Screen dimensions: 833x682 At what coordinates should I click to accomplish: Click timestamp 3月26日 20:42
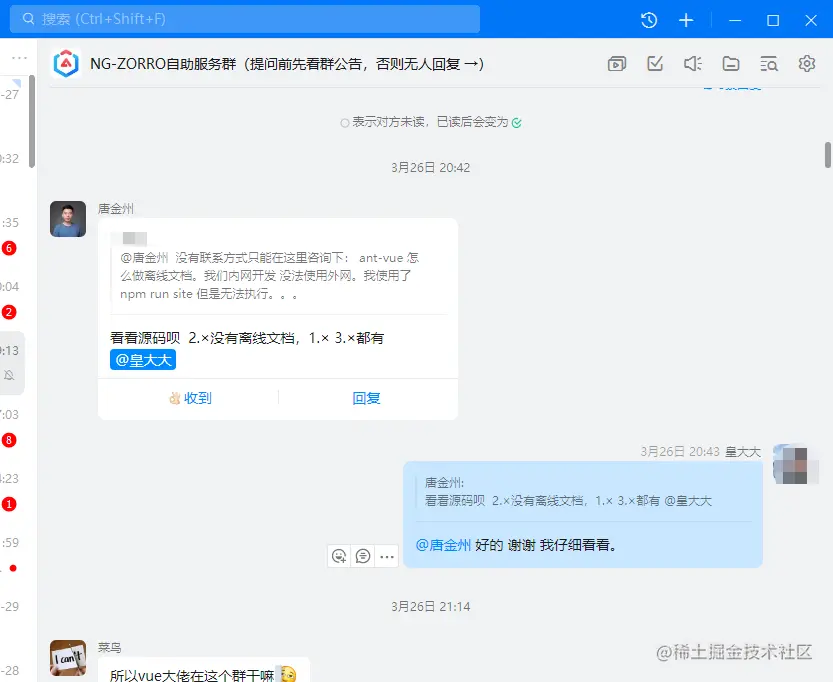click(430, 168)
